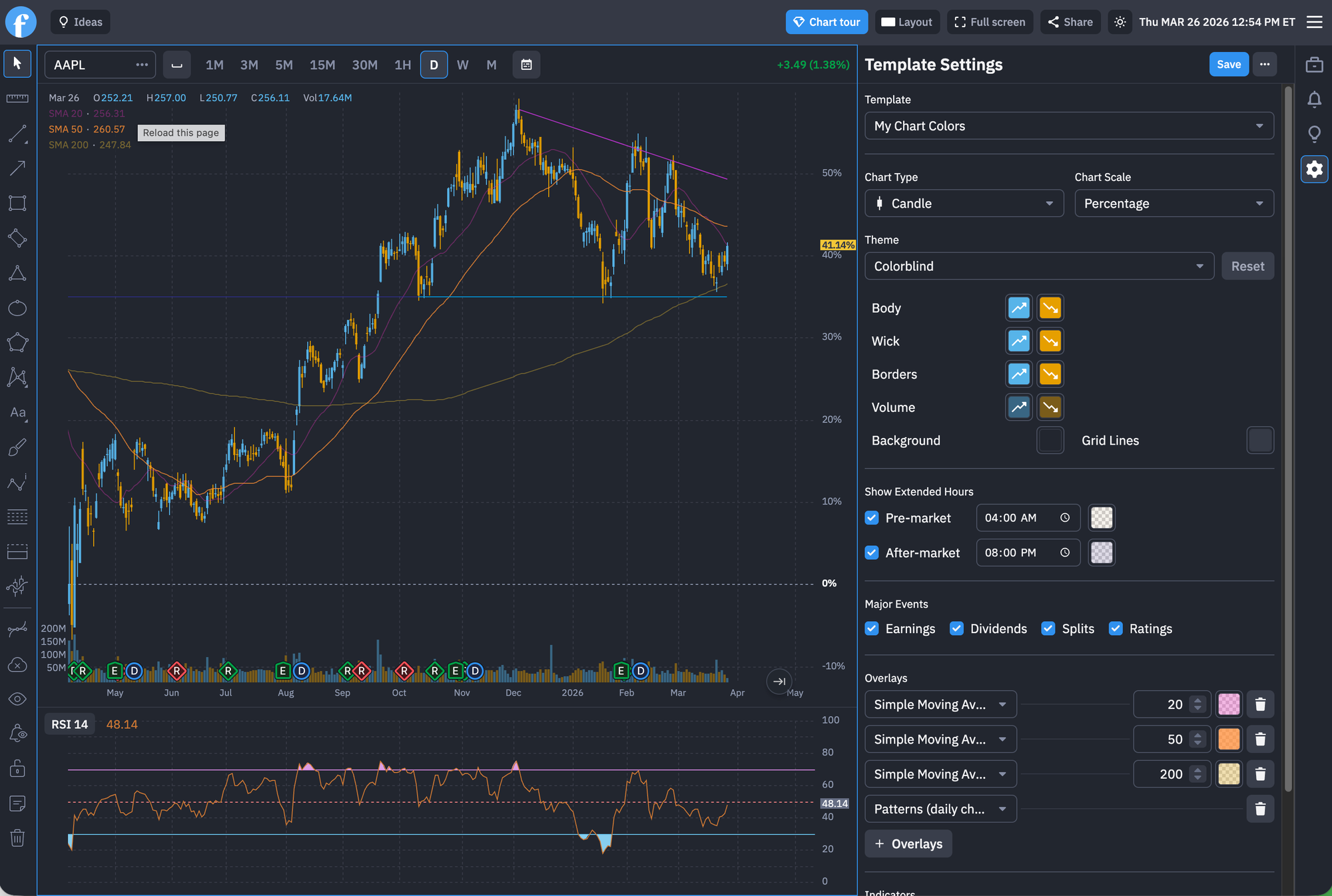This screenshot has height=896, width=1332.
Task: Select the ruler measure tool
Action: tap(17, 99)
